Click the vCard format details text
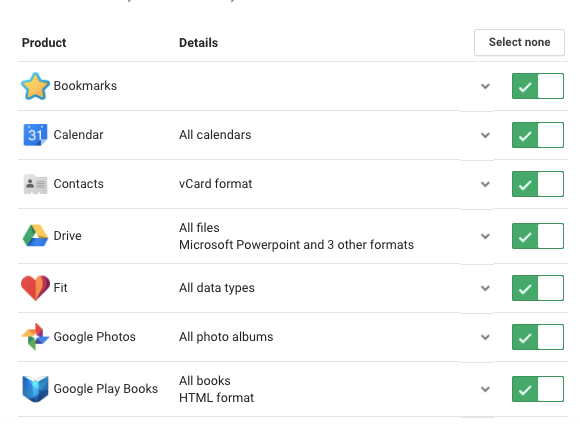 (216, 184)
